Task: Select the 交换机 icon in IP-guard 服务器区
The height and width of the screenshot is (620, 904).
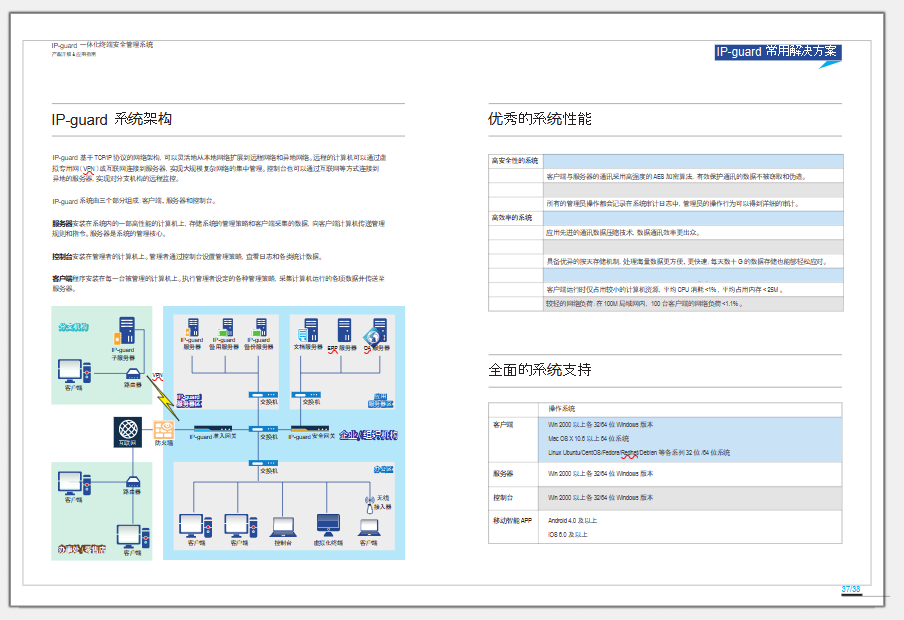Action: click(x=263, y=395)
